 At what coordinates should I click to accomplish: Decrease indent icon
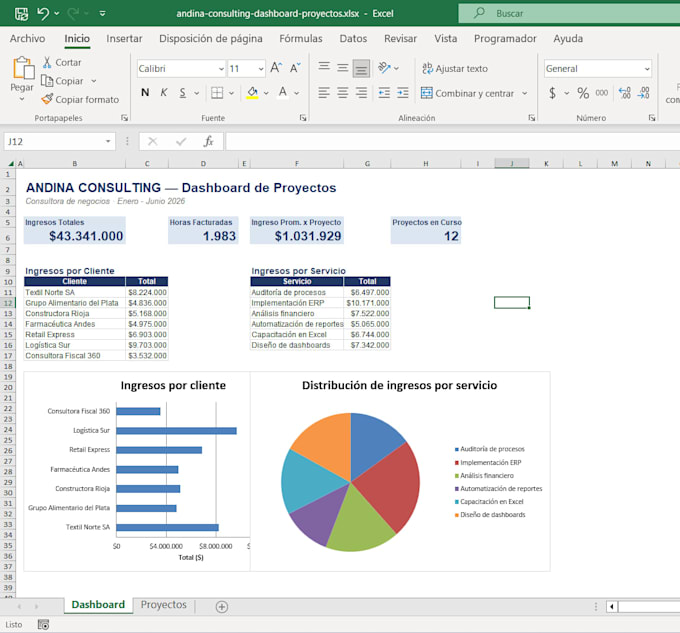click(x=384, y=93)
